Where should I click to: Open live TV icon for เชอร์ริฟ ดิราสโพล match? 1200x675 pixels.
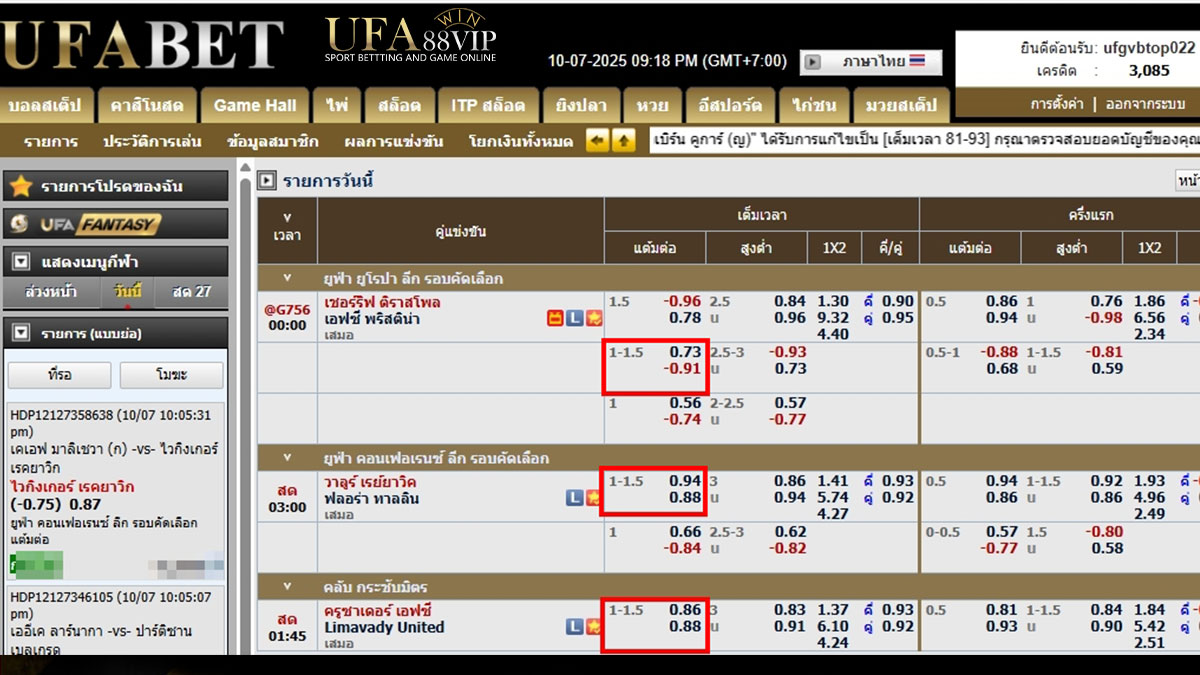click(x=554, y=318)
